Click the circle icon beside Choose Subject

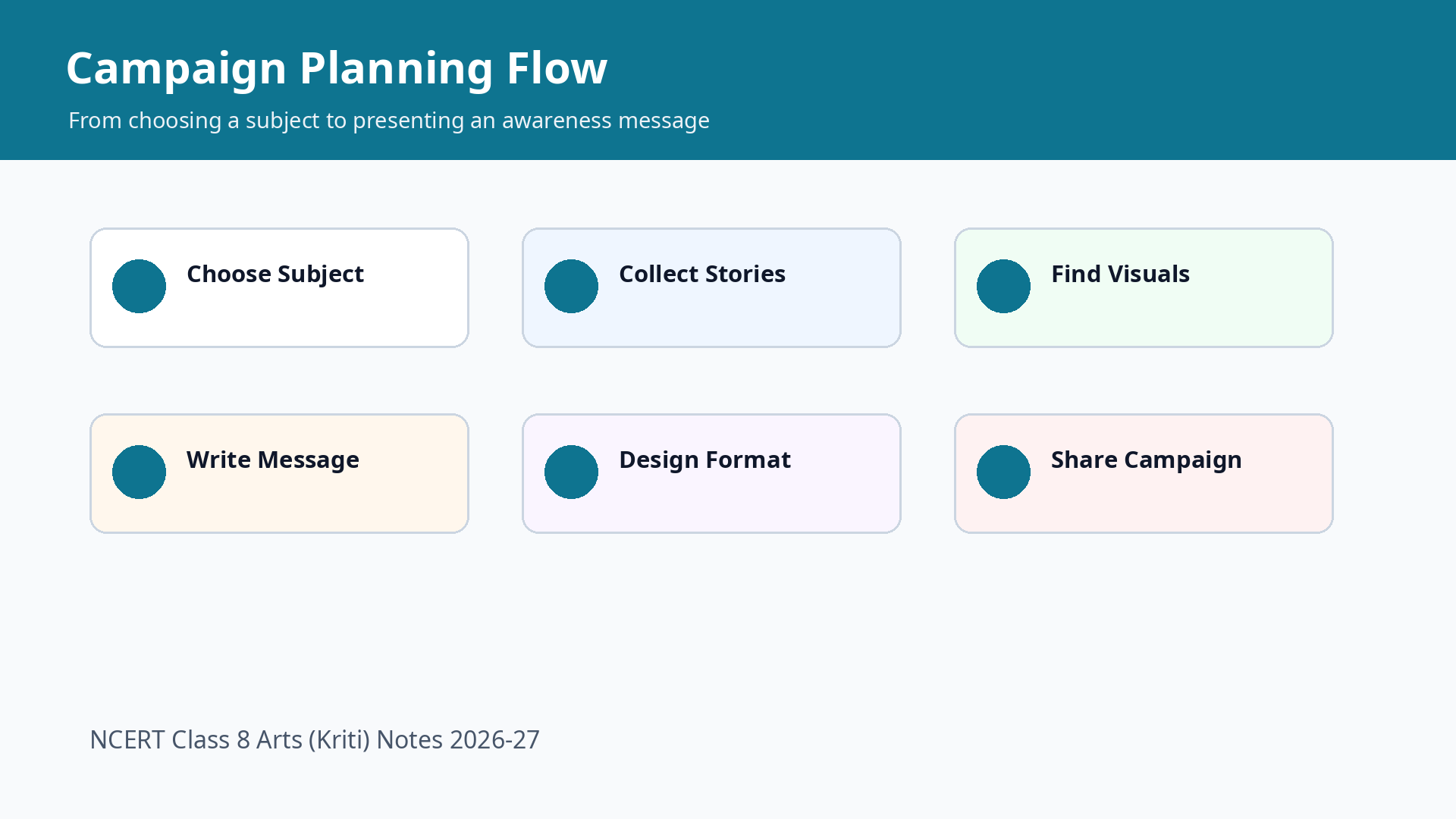pyautogui.click(x=139, y=286)
